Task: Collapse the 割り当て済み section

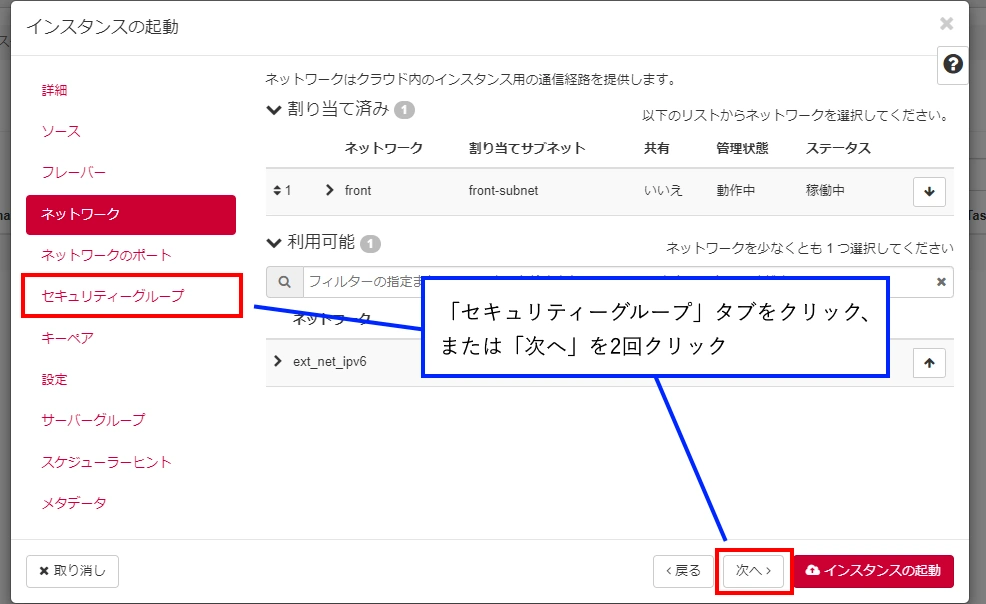Action: tap(274, 110)
